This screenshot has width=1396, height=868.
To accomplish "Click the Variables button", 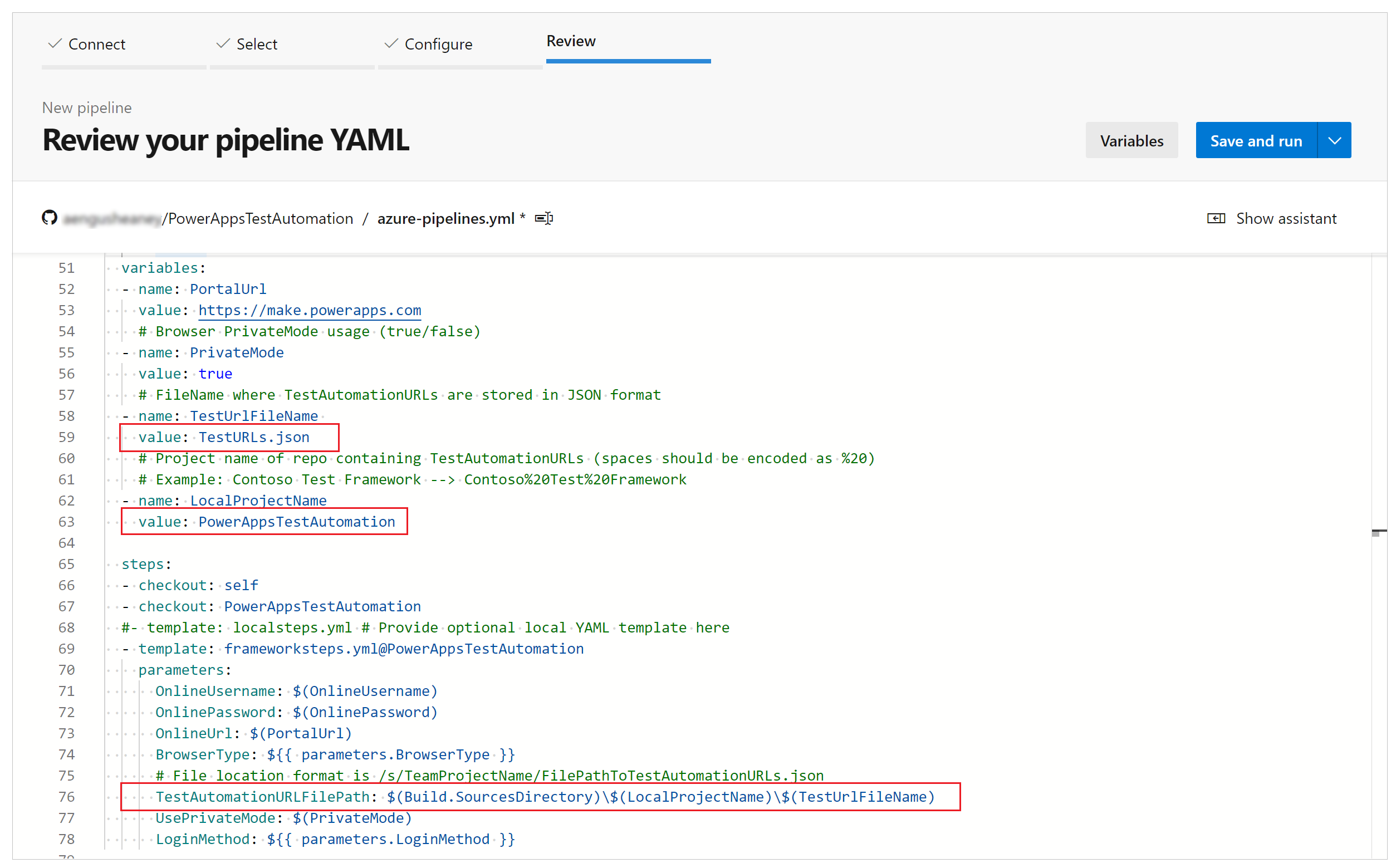I will tap(1131, 140).
